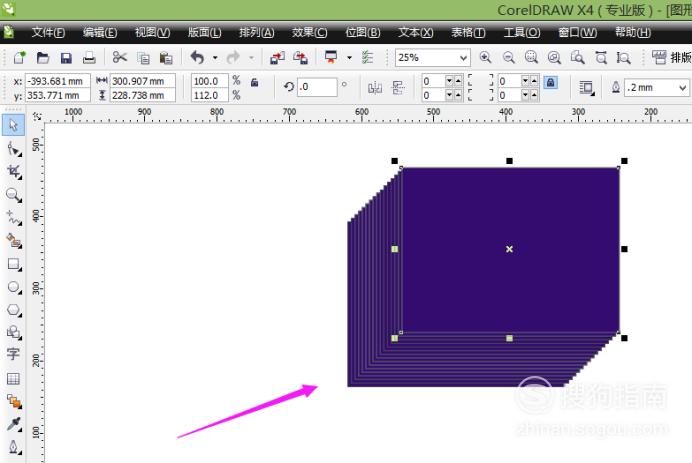
Task: Toggle the lock ratio padlock
Action: pos(255,83)
